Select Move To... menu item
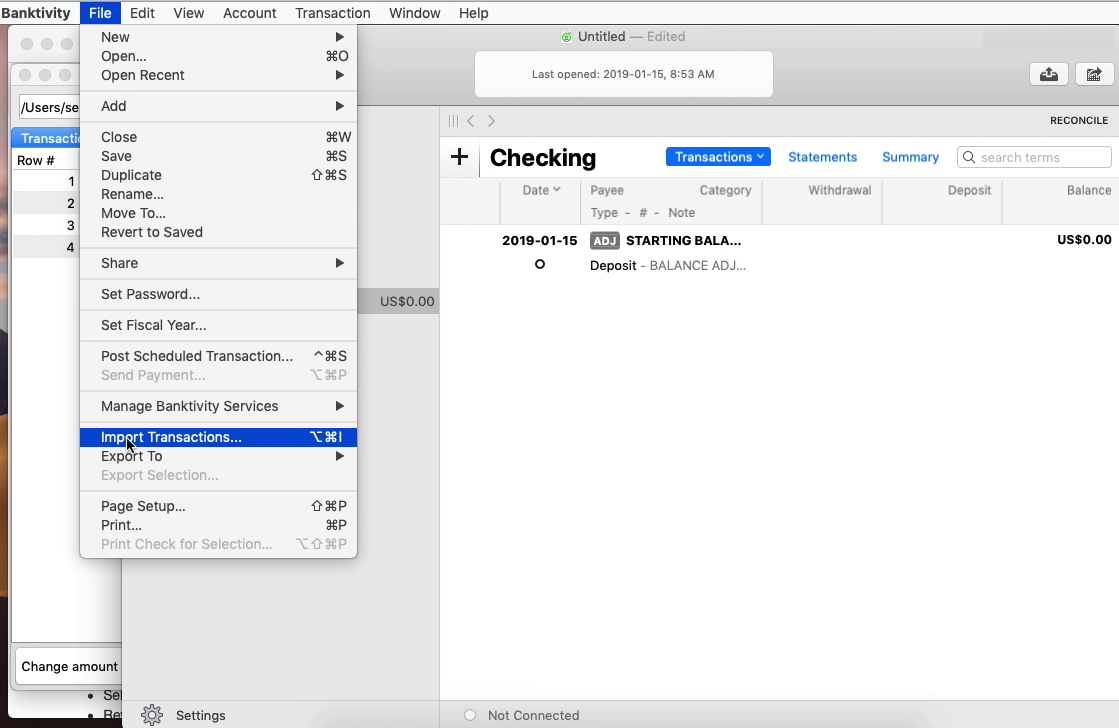This screenshot has width=1119, height=728. [218, 213]
